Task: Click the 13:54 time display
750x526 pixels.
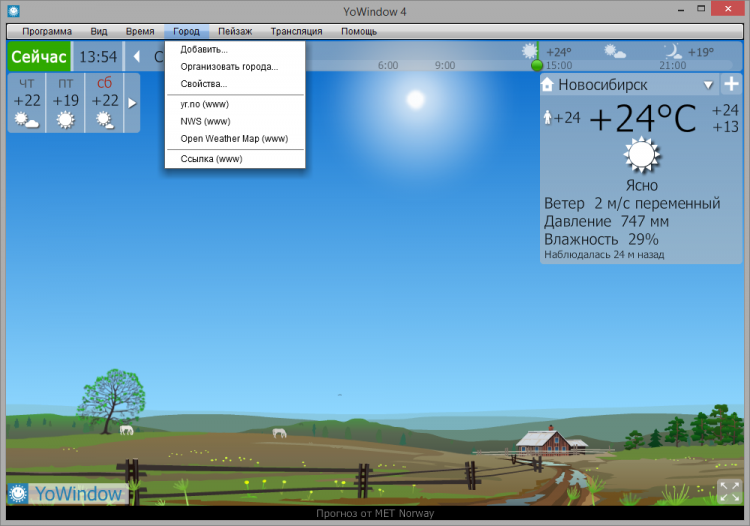Action: tap(98, 57)
